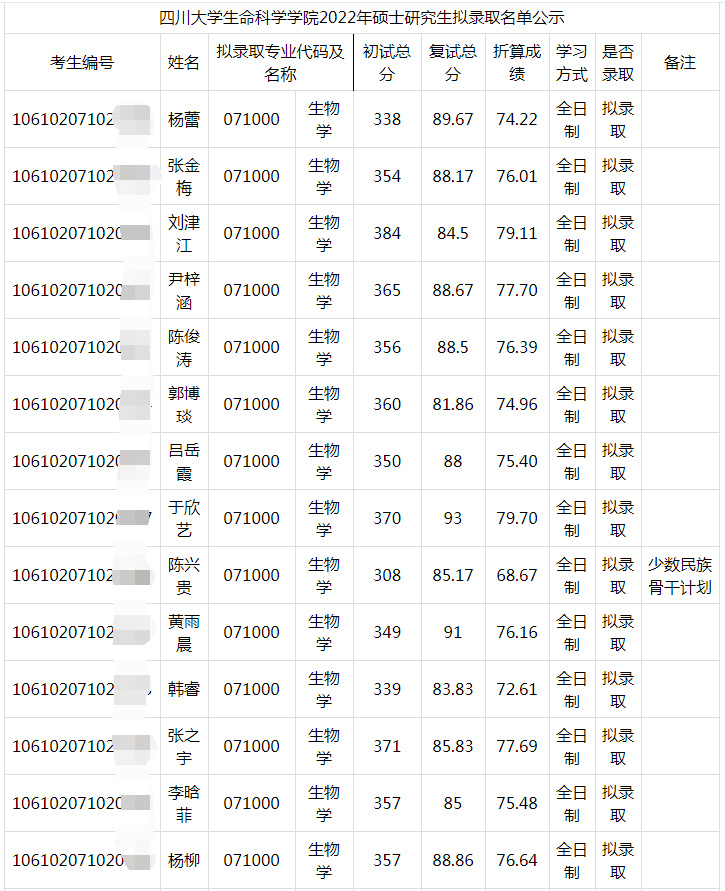Select the retest score 83.83 for 韩睿
Image resolution: width=725 pixels, height=891 pixels.
click(453, 689)
